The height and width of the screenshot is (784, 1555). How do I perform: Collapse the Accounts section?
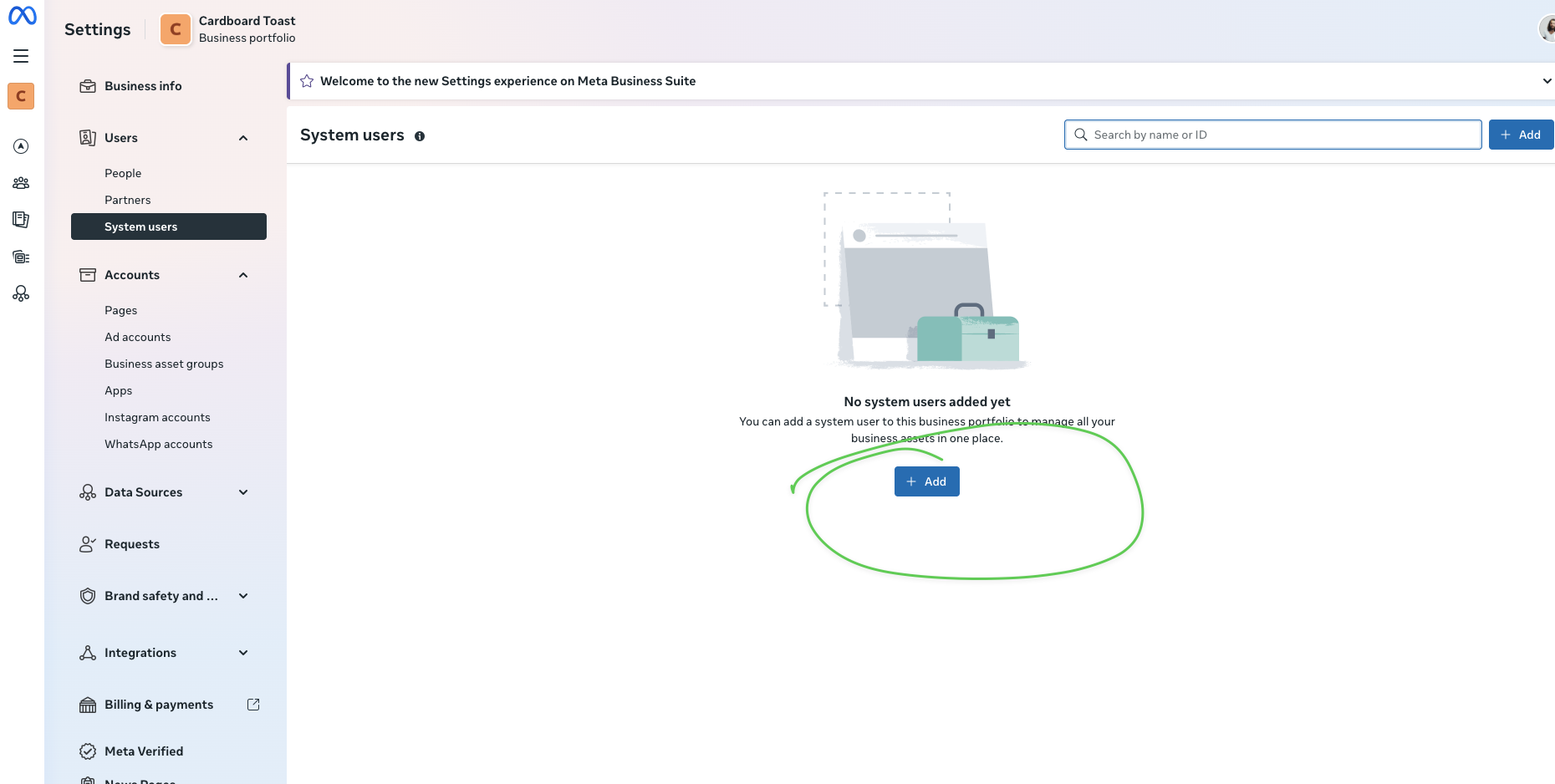click(x=243, y=275)
